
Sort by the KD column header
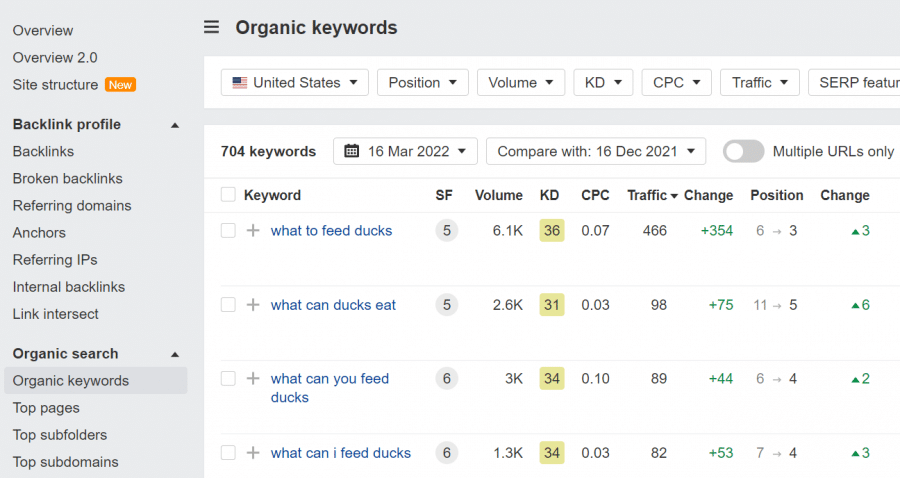[x=549, y=195]
